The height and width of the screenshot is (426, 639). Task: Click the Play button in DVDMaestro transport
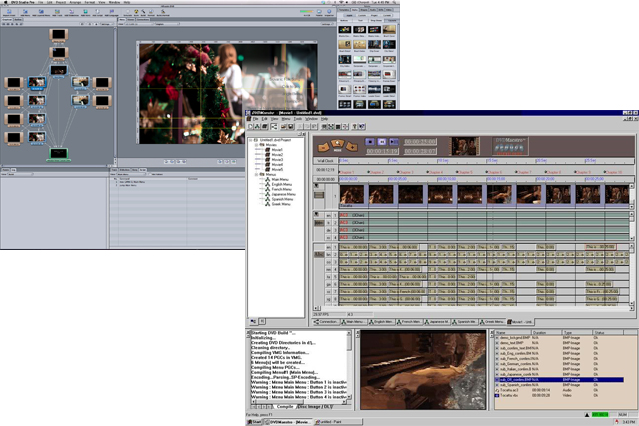[394, 141]
